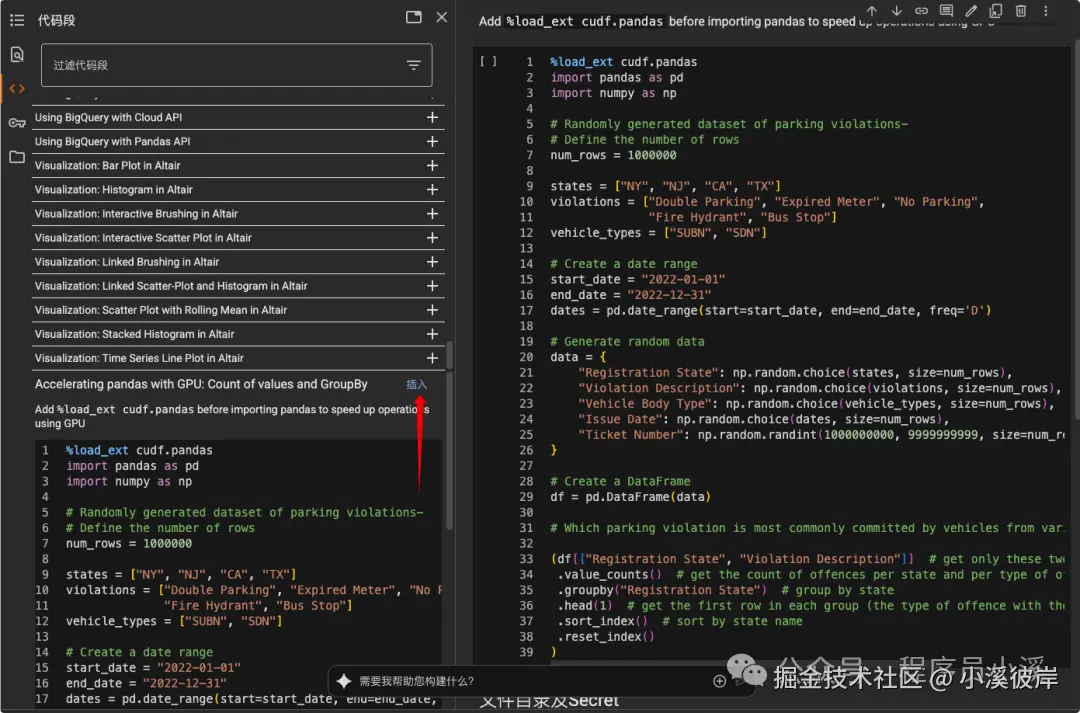This screenshot has width=1080, height=713.
Task: Select the Visualization: Histogram in Altair title text
Action: [114, 189]
